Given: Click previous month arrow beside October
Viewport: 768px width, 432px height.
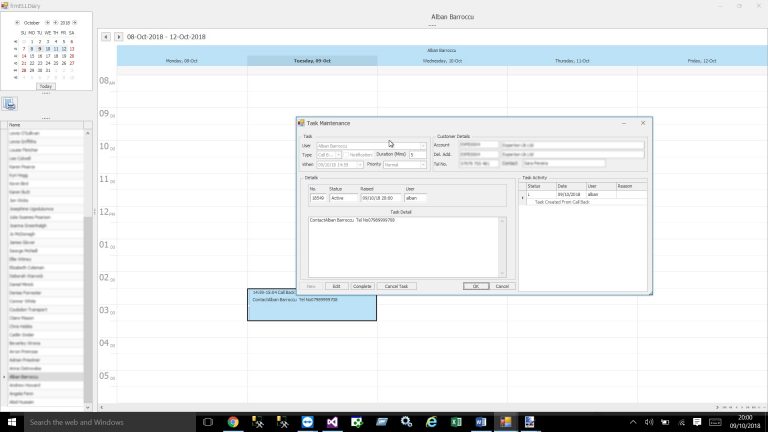Looking at the screenshot, I should click(x=15, y=20).
